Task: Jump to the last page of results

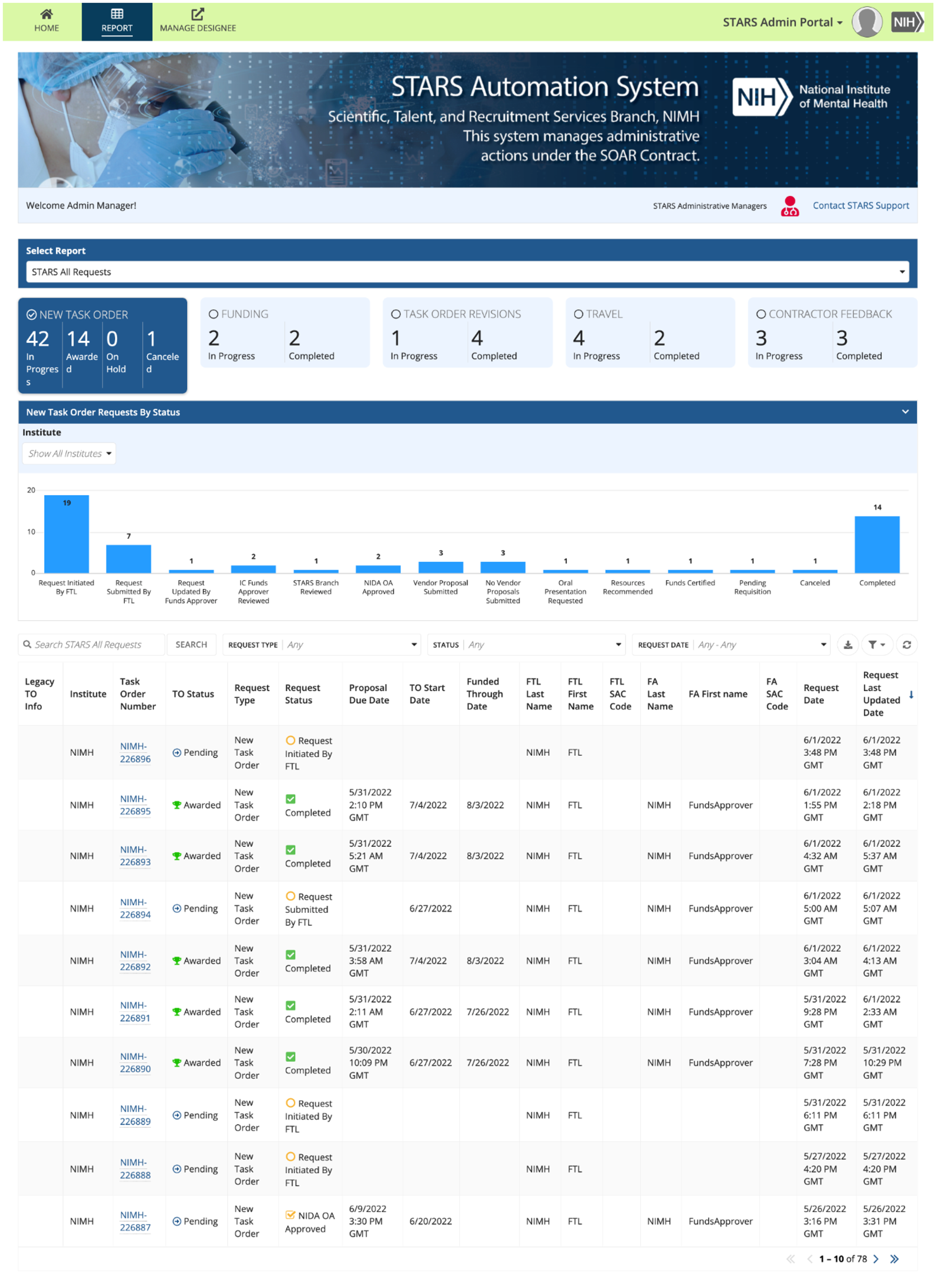Action: pos(894,1258)
